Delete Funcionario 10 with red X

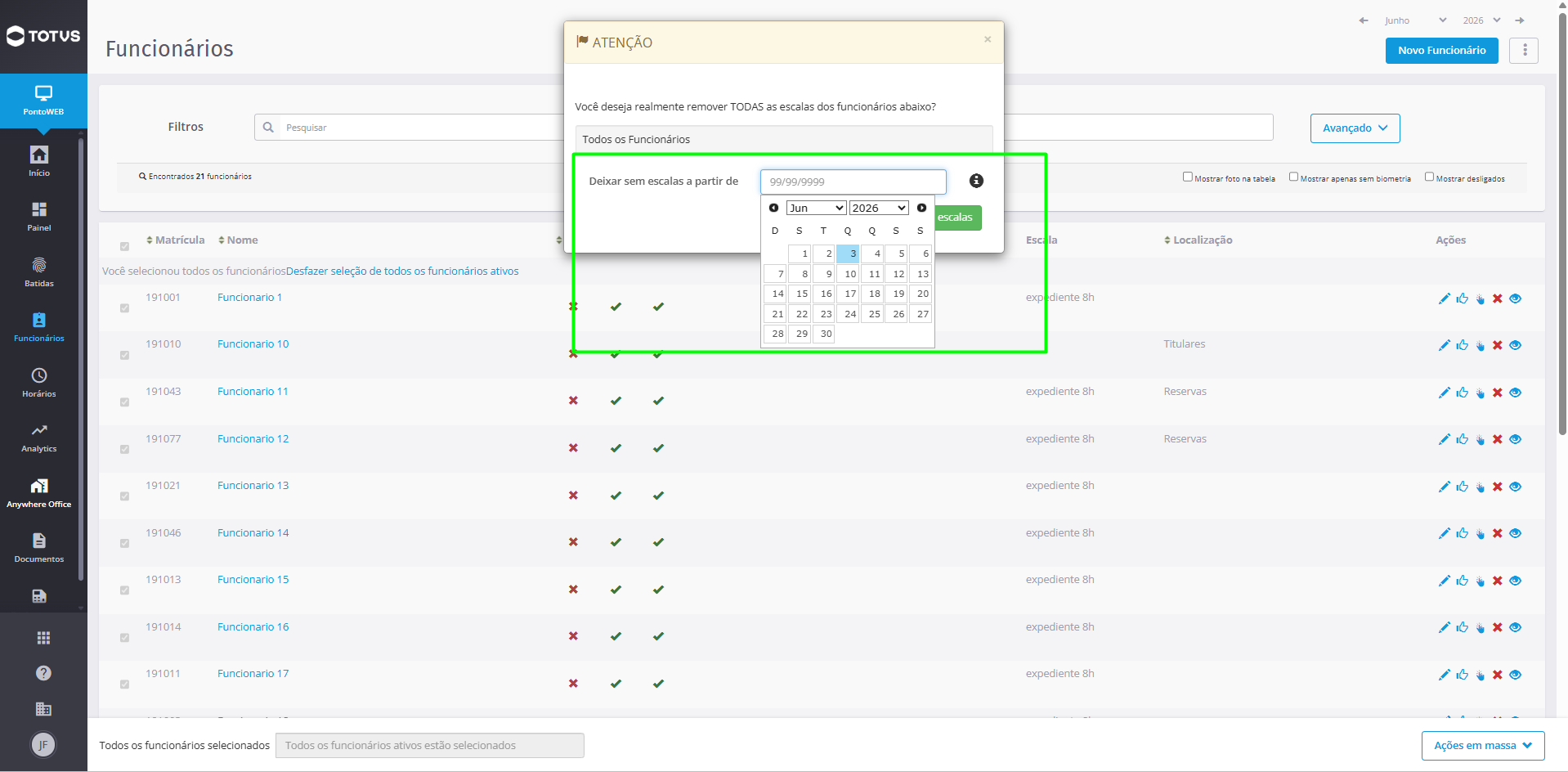[1498, 345]
